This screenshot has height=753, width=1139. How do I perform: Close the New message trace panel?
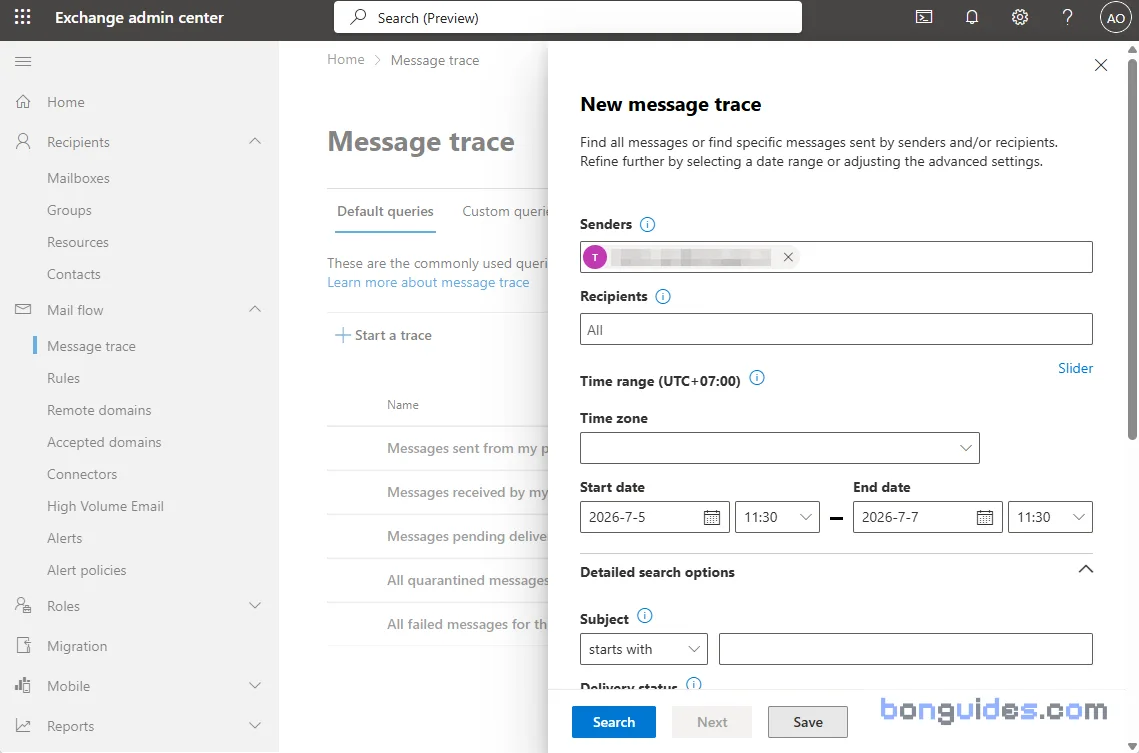point(1101,65)
